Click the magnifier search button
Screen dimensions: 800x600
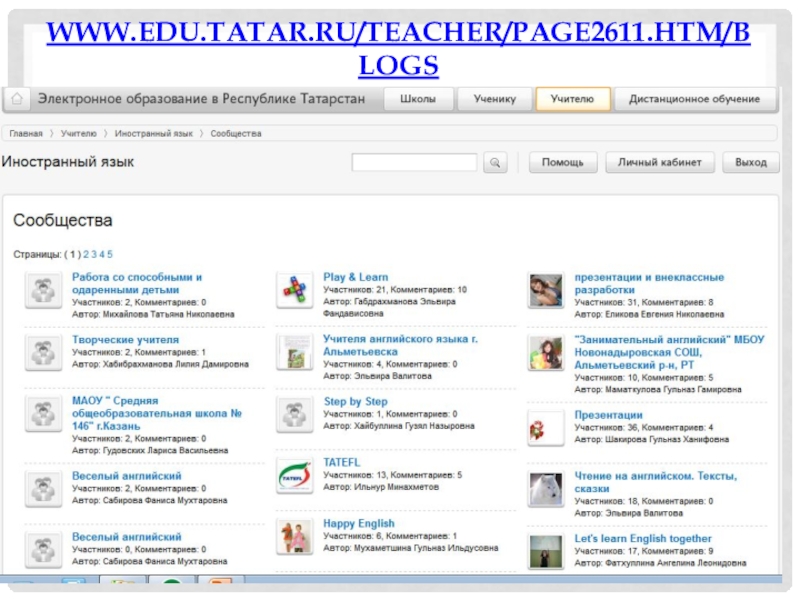pos(495,162)
